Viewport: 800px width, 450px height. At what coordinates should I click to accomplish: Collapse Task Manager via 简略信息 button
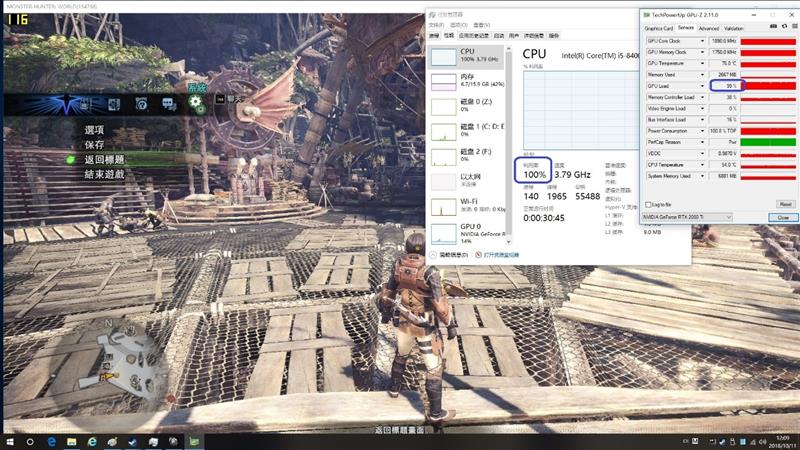click(x=449, y=255)
